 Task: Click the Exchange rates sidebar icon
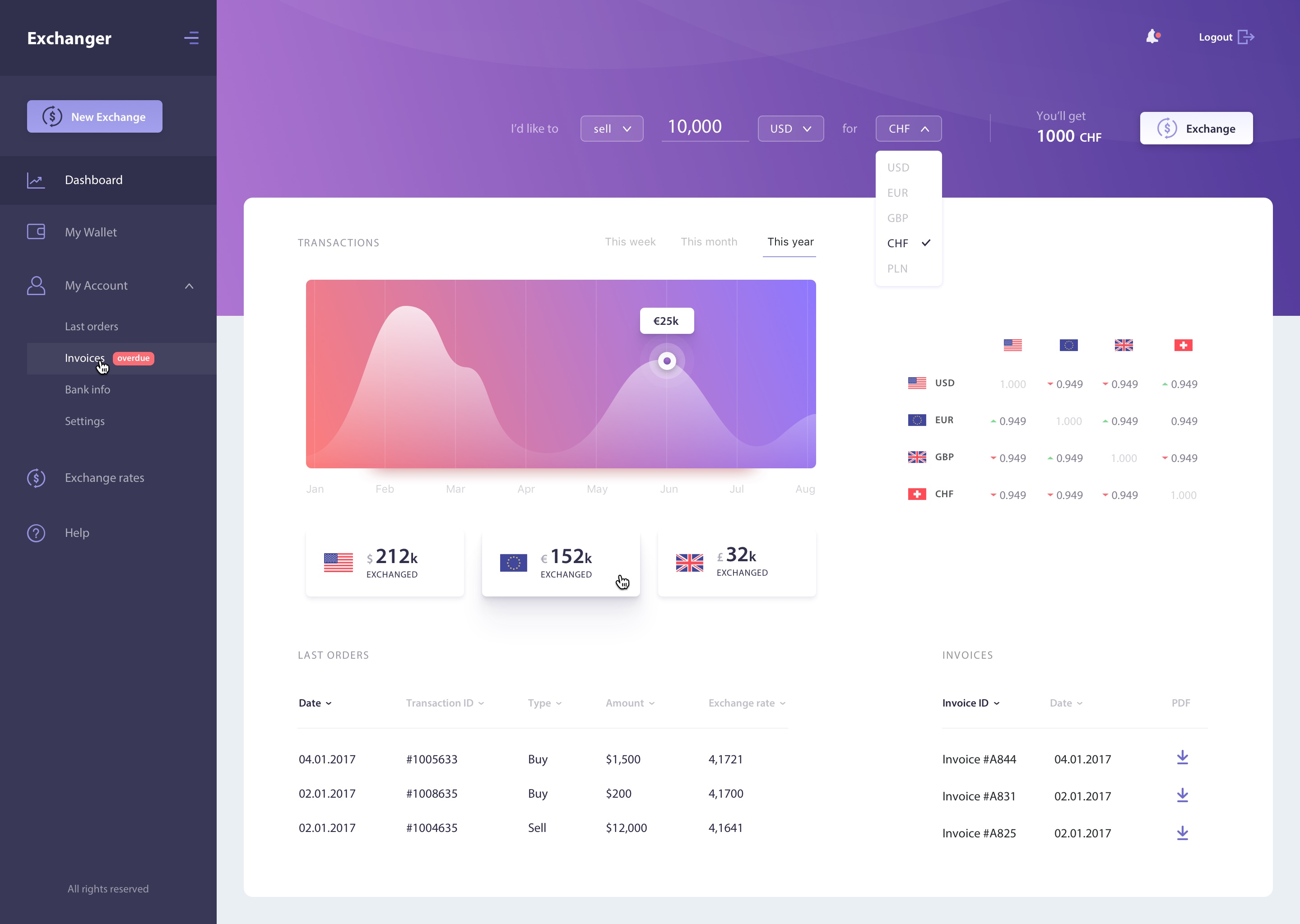coord(36,478)
